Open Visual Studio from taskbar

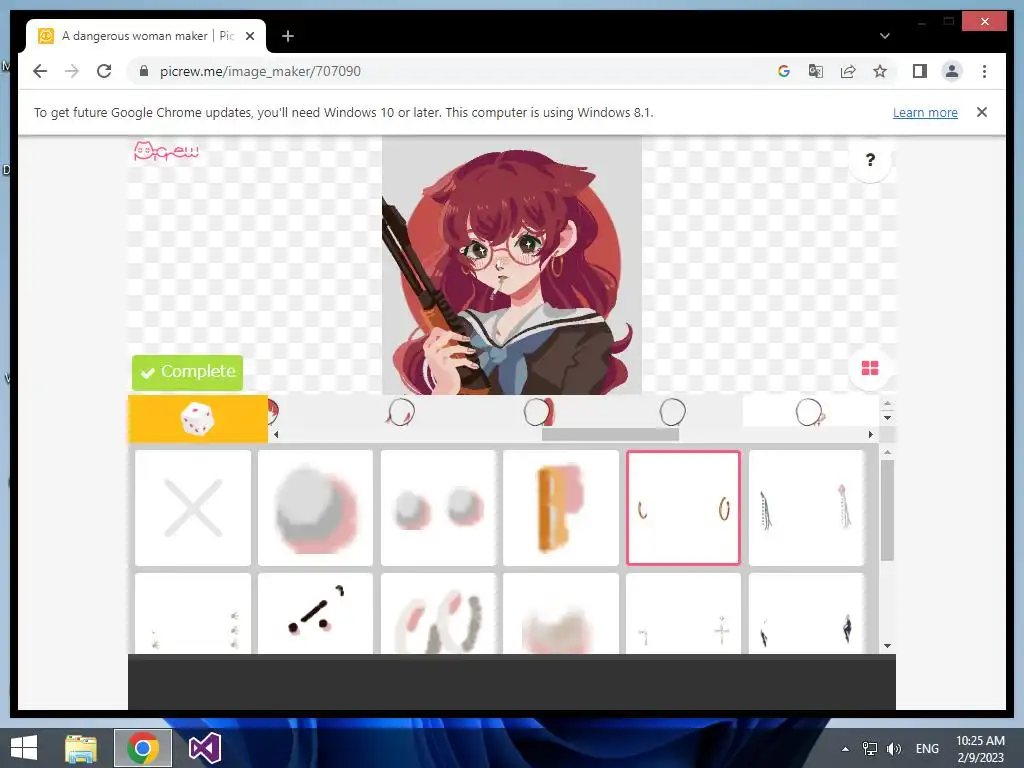(204, 748)
